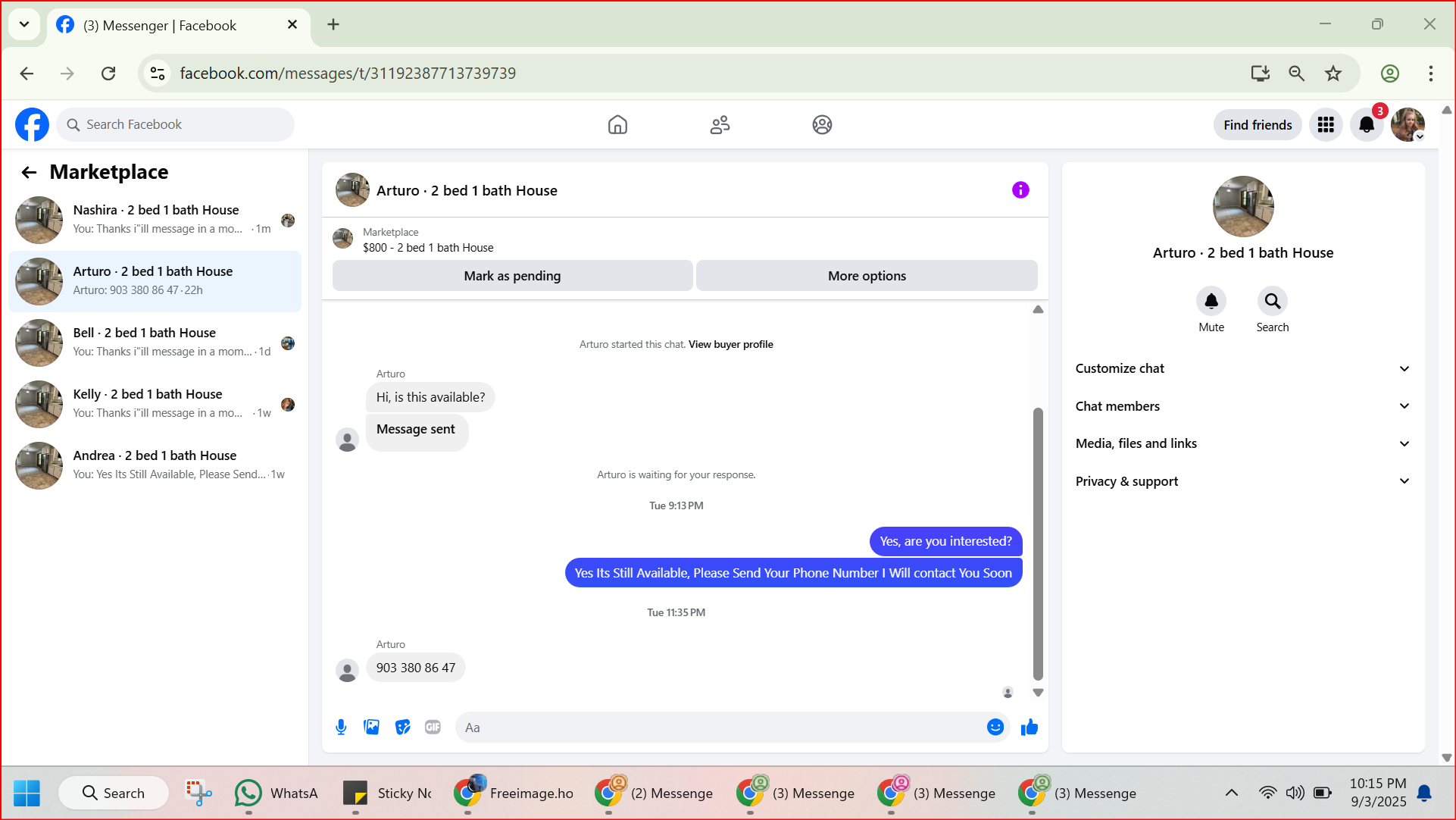Screen dimensions: 1456x820
Task: Open the emoji picker in message box
Action: pyautogui.click(x=995, y=728)
